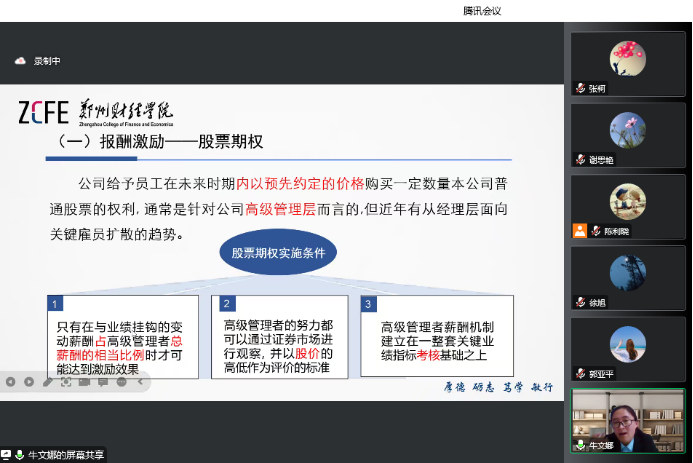693x463 pixels.
Task: Click 徐旭's muted microphone icon
Action: tap(580, 302)
